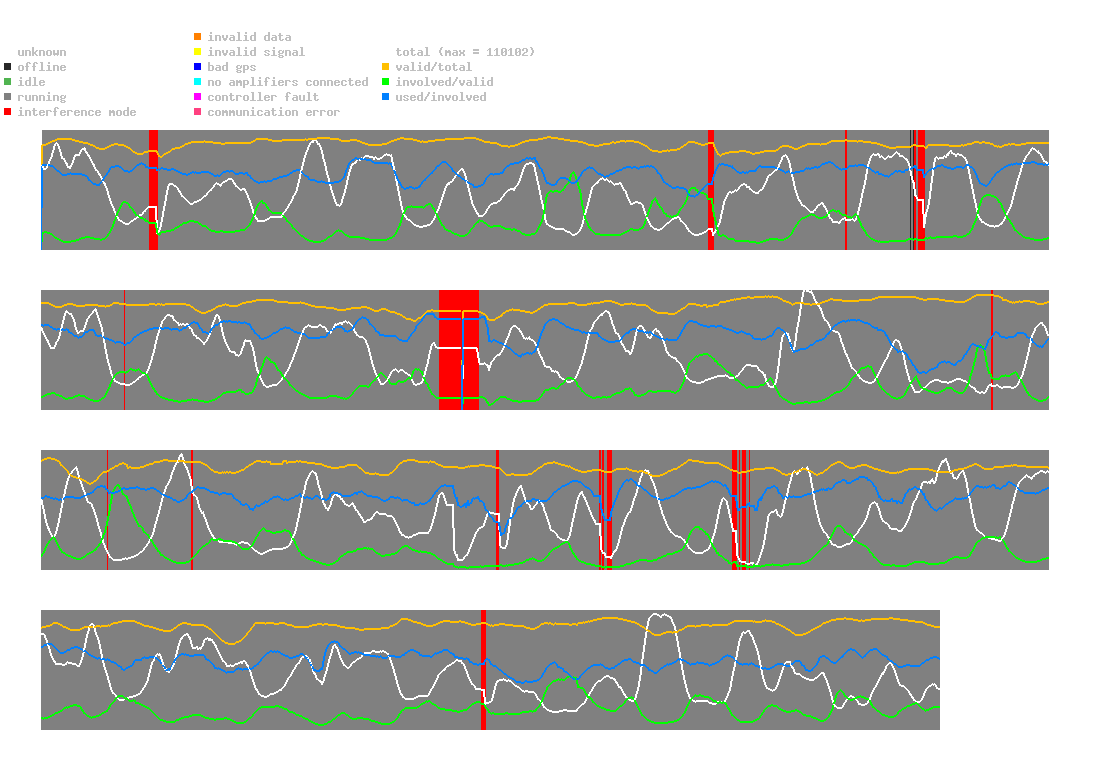Image resolution: width=1095 pixels, height=764 pixels.
Task: Click the red interference mode swatch
Action: (8, 112)
